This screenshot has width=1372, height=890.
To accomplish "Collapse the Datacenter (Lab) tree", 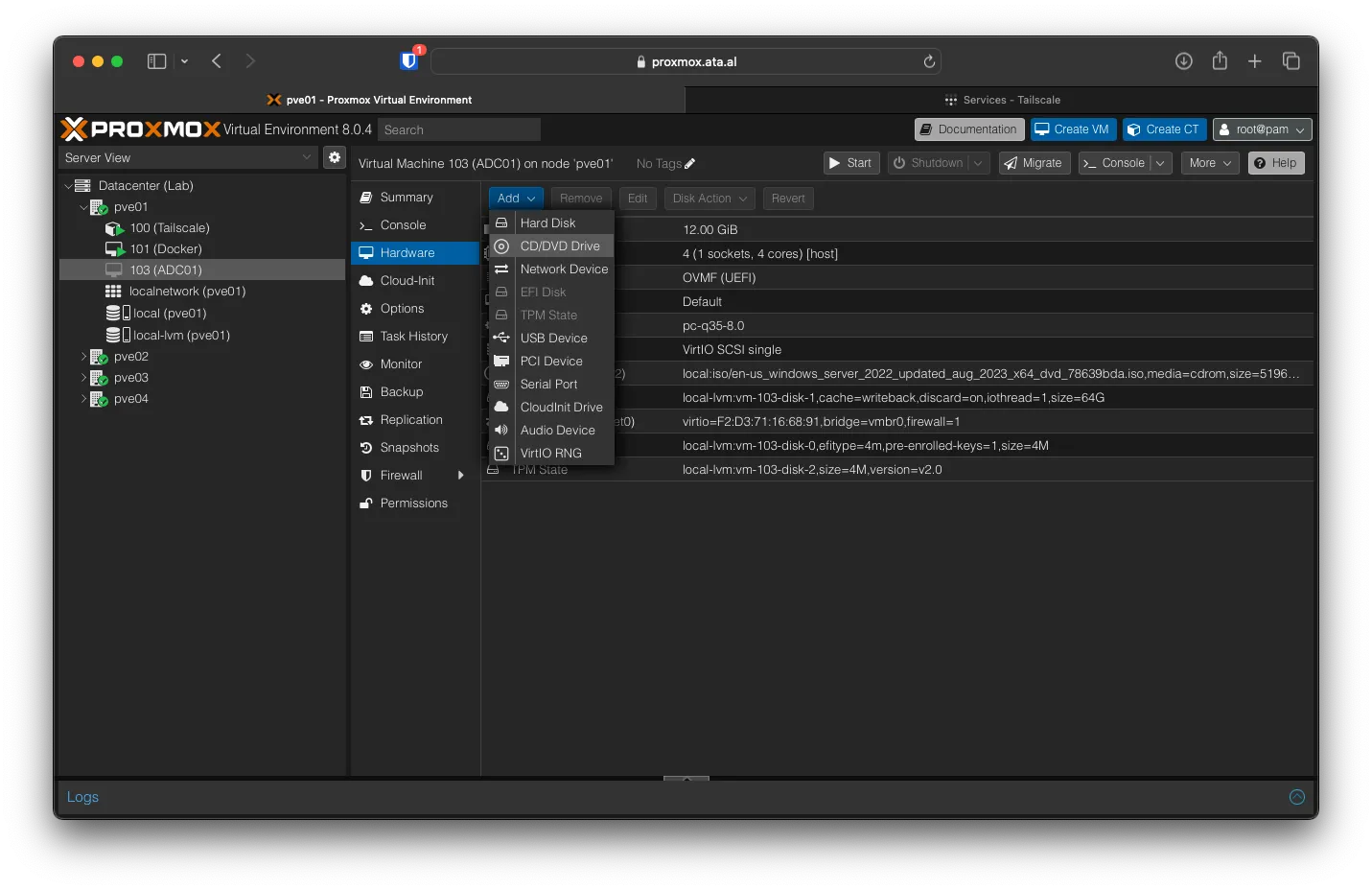I will point(68,186).
